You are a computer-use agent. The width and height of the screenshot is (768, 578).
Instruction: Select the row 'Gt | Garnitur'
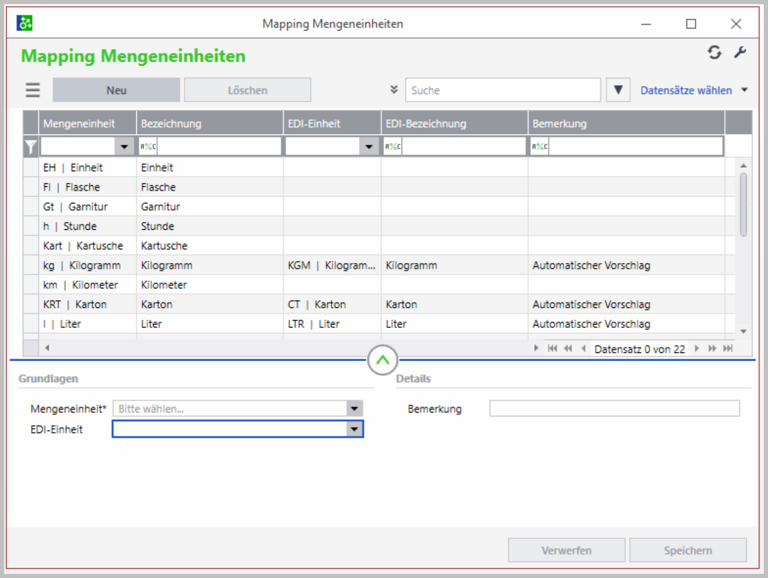click(x=379, y=207)
